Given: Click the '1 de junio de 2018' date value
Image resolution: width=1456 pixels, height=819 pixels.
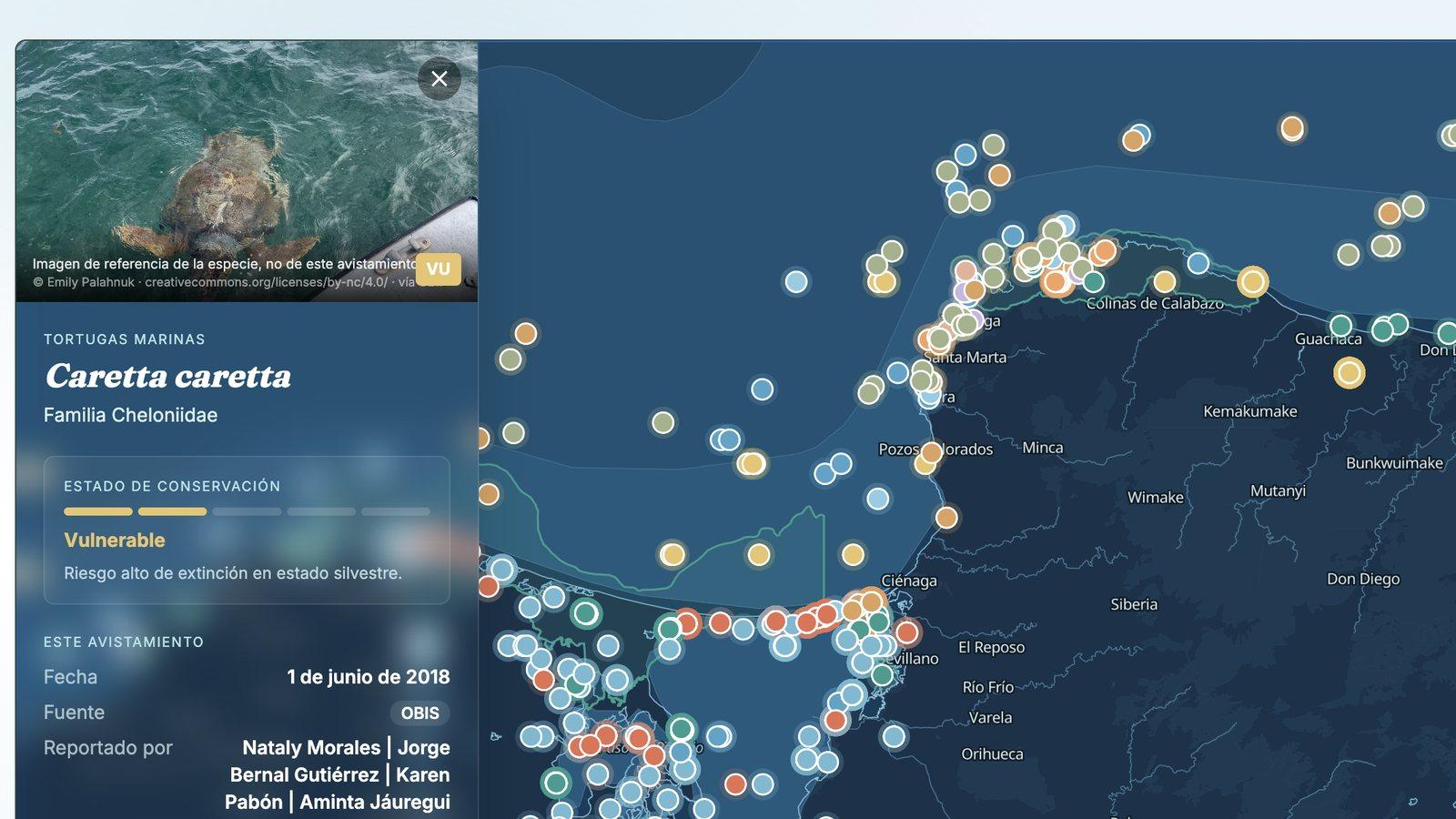Looking at the screenshot, I should point(368,677).
